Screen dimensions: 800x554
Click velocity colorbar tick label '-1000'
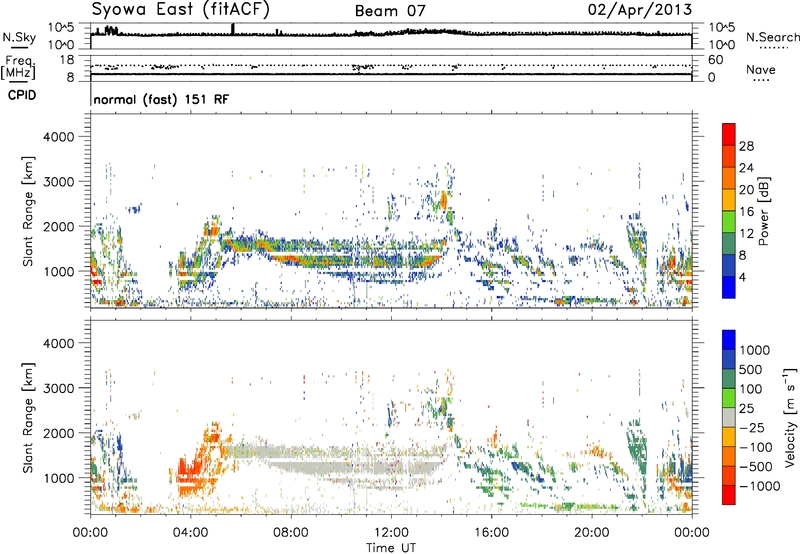point(759,486)
